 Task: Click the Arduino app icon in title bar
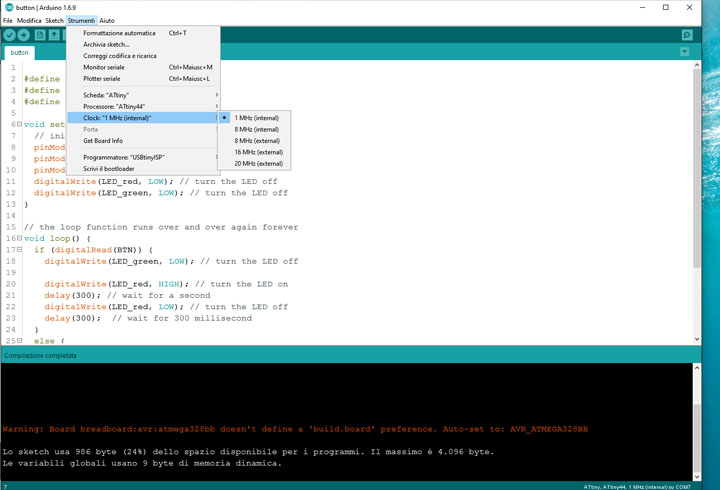(9, 7)
